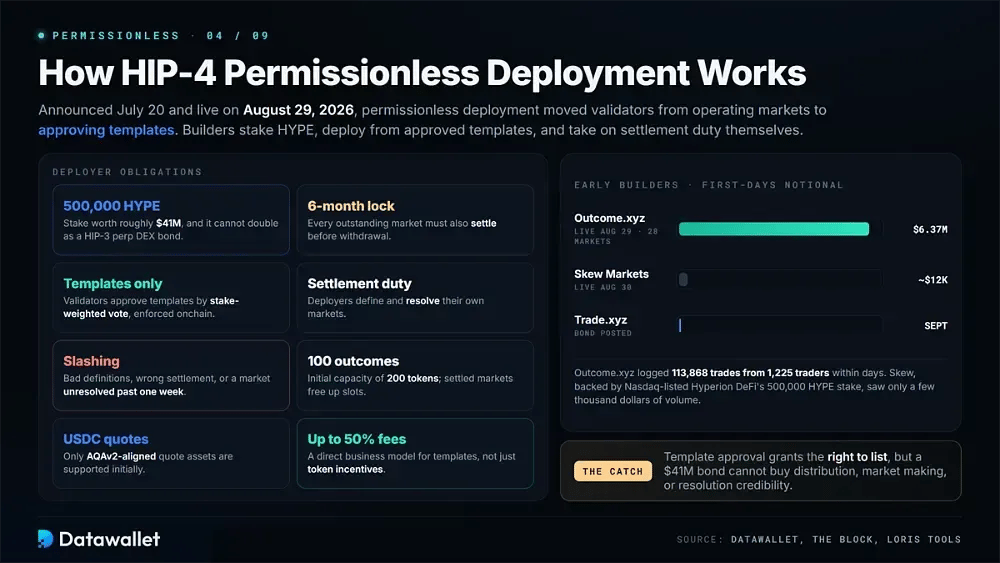Viewport: 1000px width, 563px height.
Task: Click 'DEPLOYER OBLIGATIONS' section label
Action: 127,172
